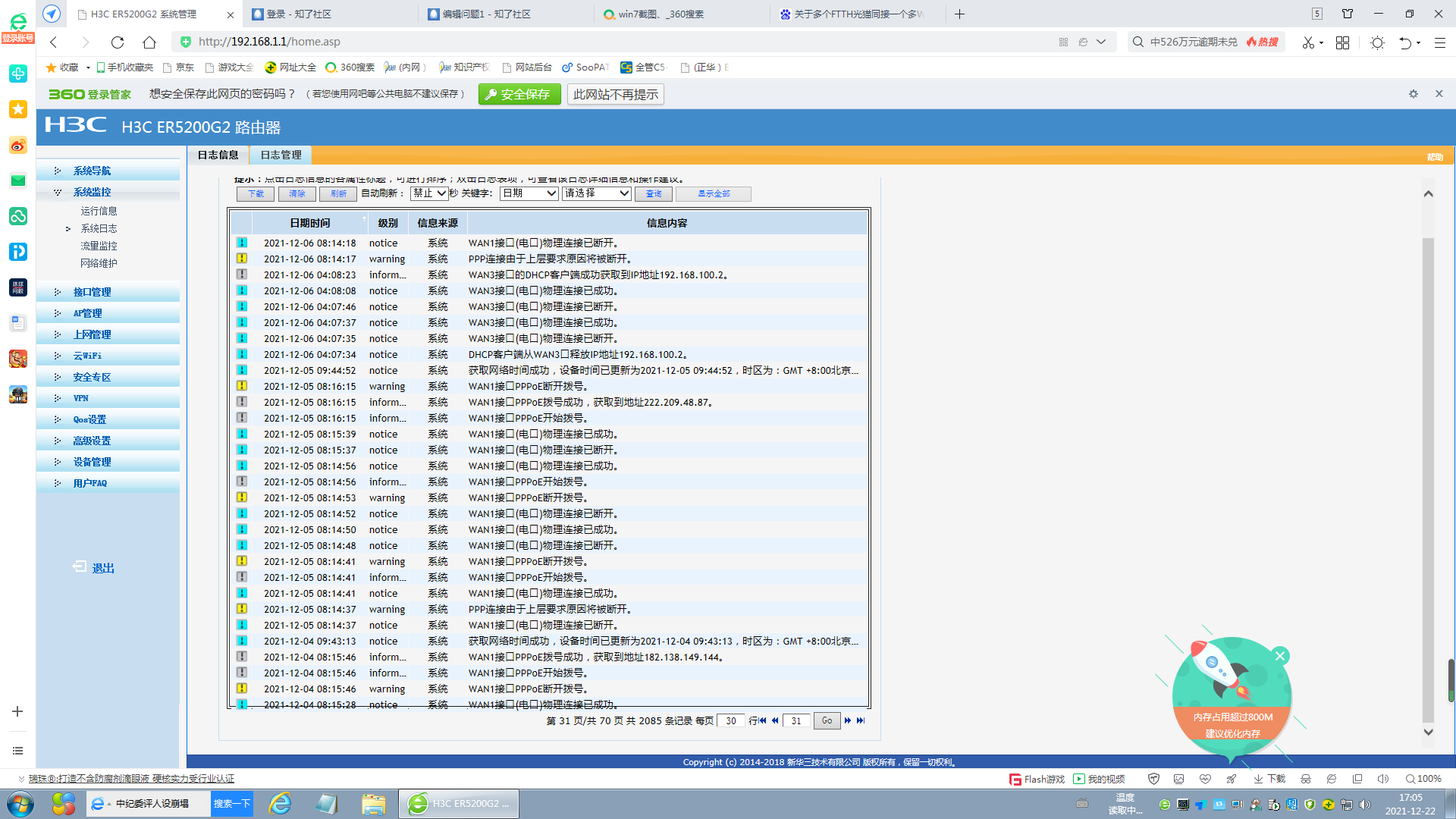Viewport: 1456px width, 819px height.
Task: Jump to the last log page
Action: tap(861, 721)
